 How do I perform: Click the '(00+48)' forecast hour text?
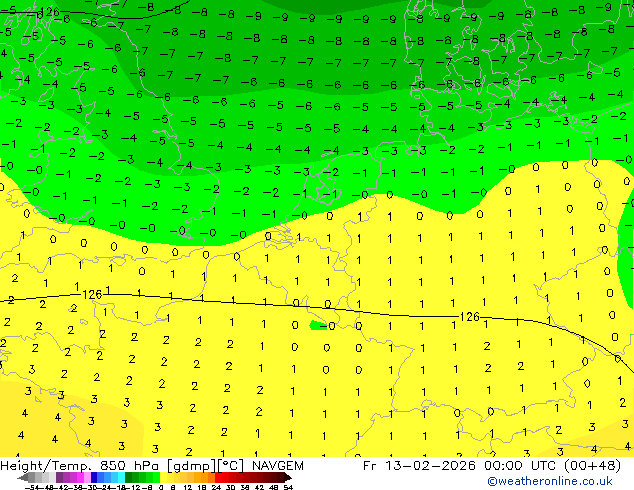point(593,466)
